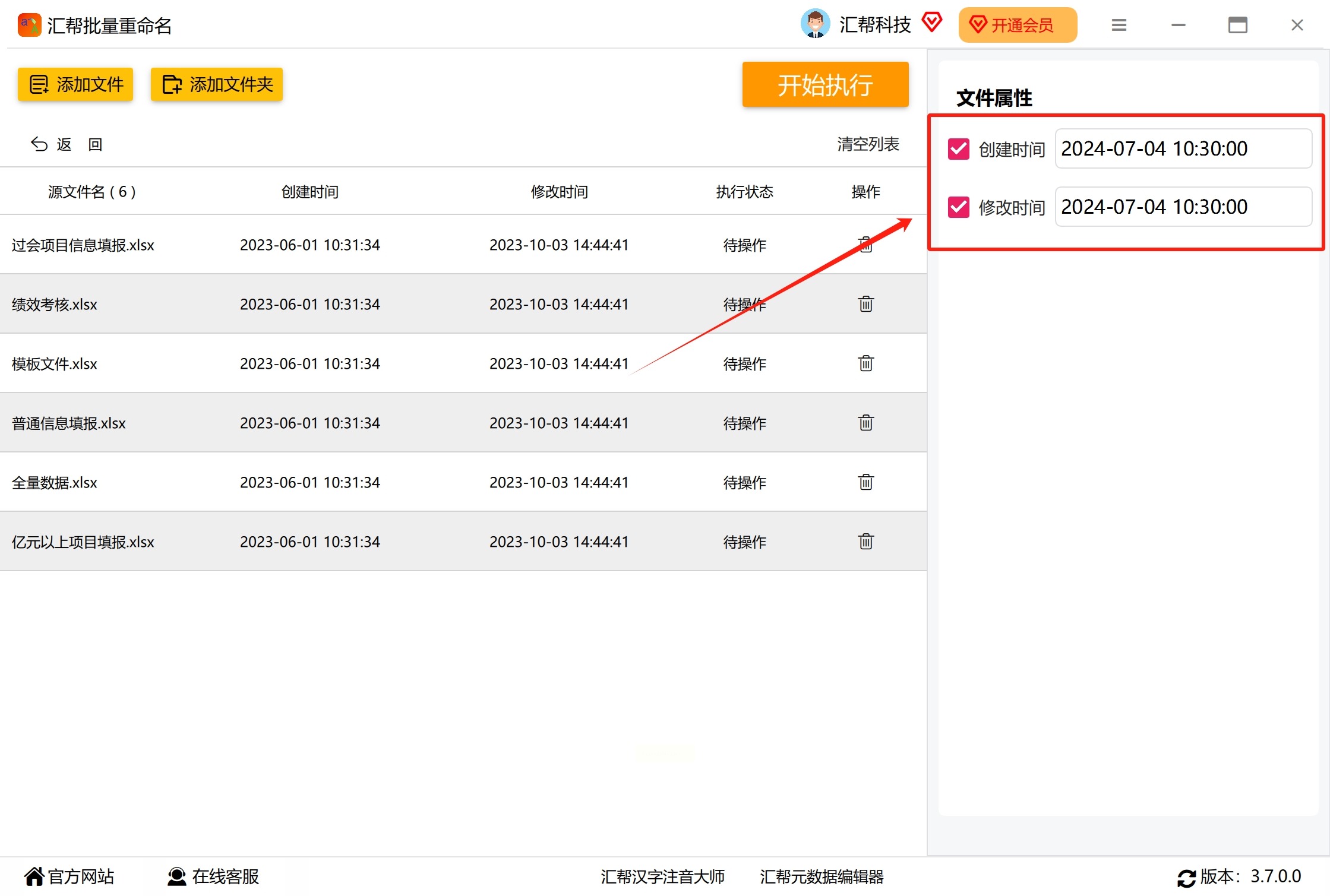1330x896 pixels.
Task: Click the 创建时间 date input field
Action: [1182, 149]
